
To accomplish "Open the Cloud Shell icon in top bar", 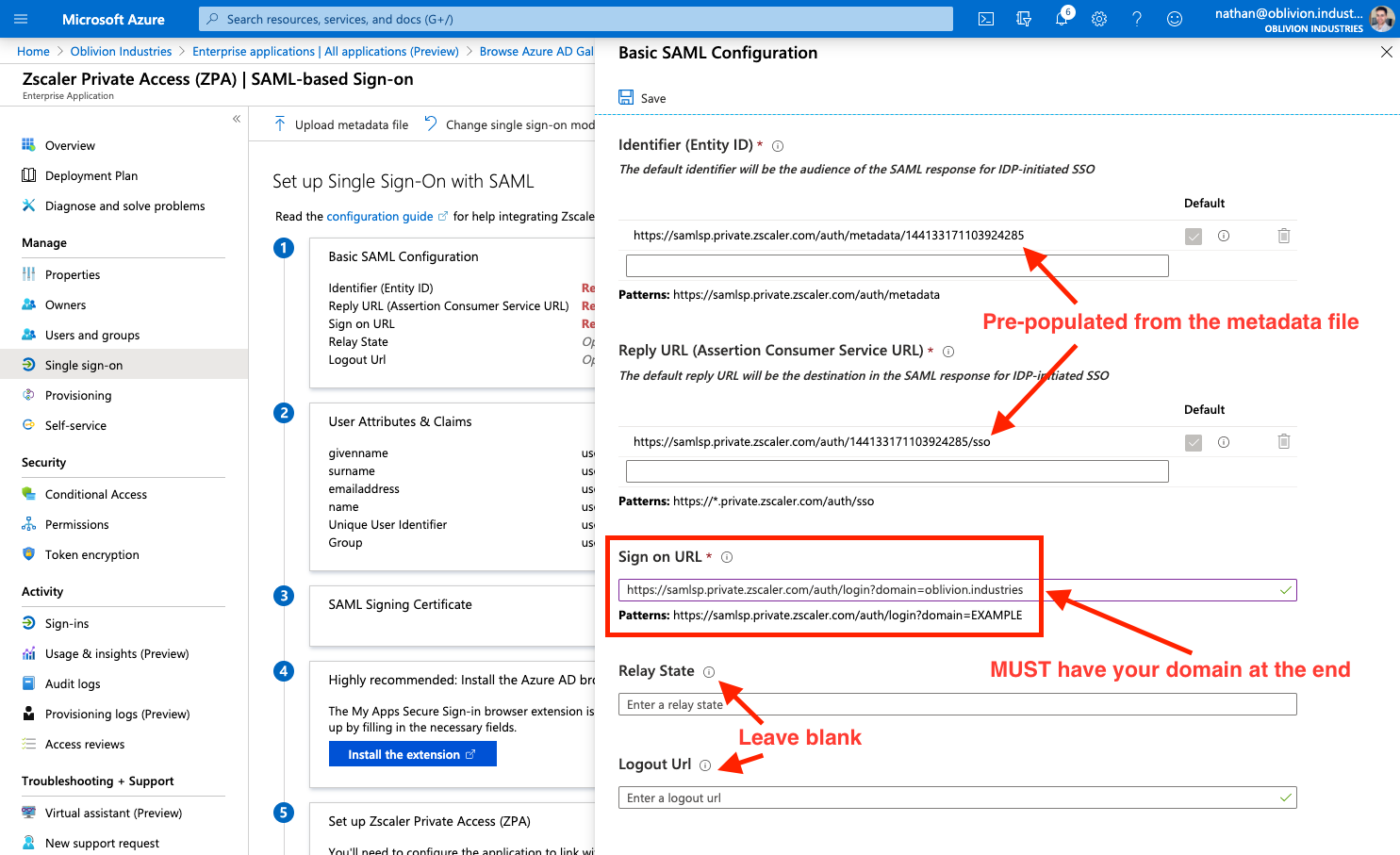I will [986, 19].
